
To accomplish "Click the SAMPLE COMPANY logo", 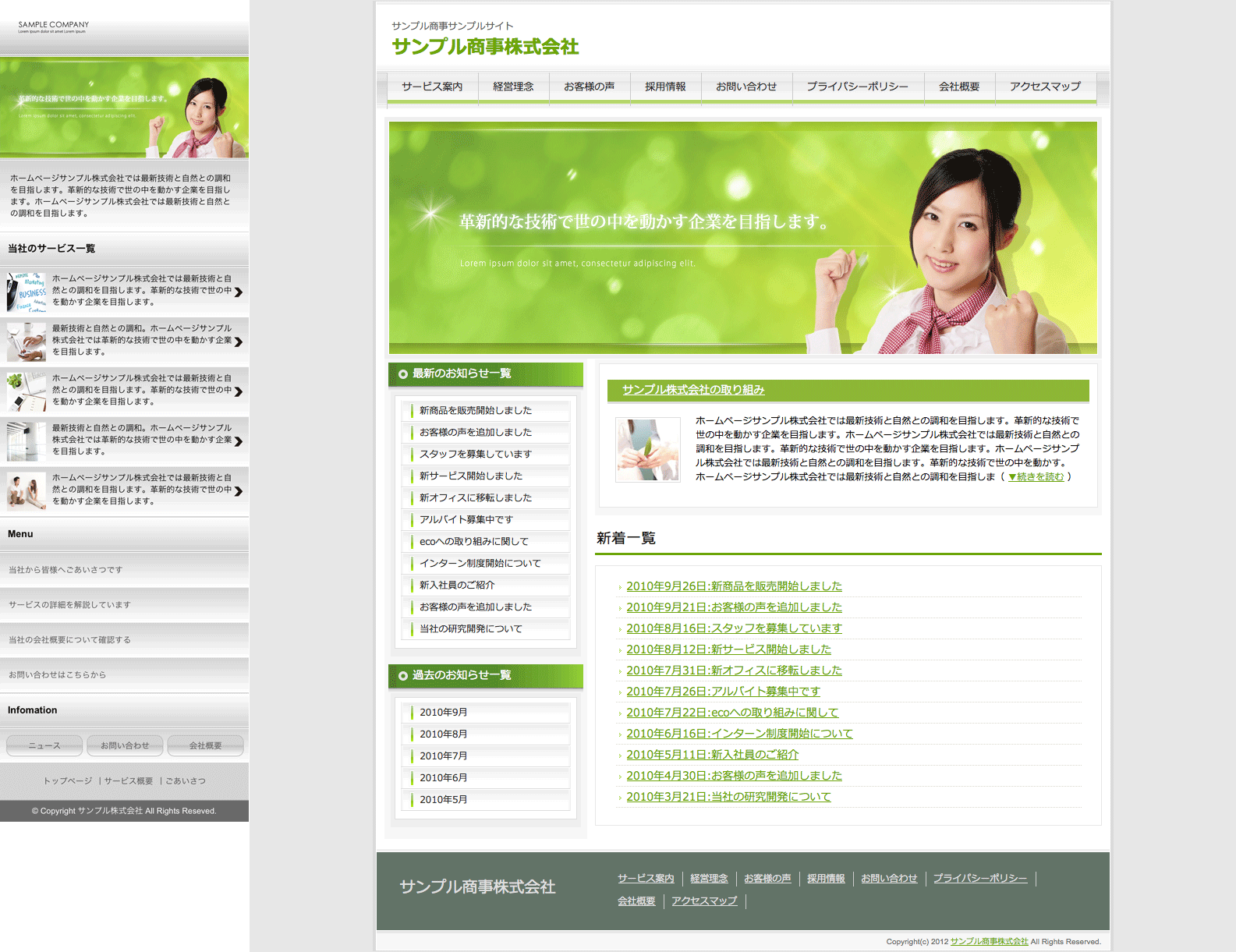I will click(53, 27).
